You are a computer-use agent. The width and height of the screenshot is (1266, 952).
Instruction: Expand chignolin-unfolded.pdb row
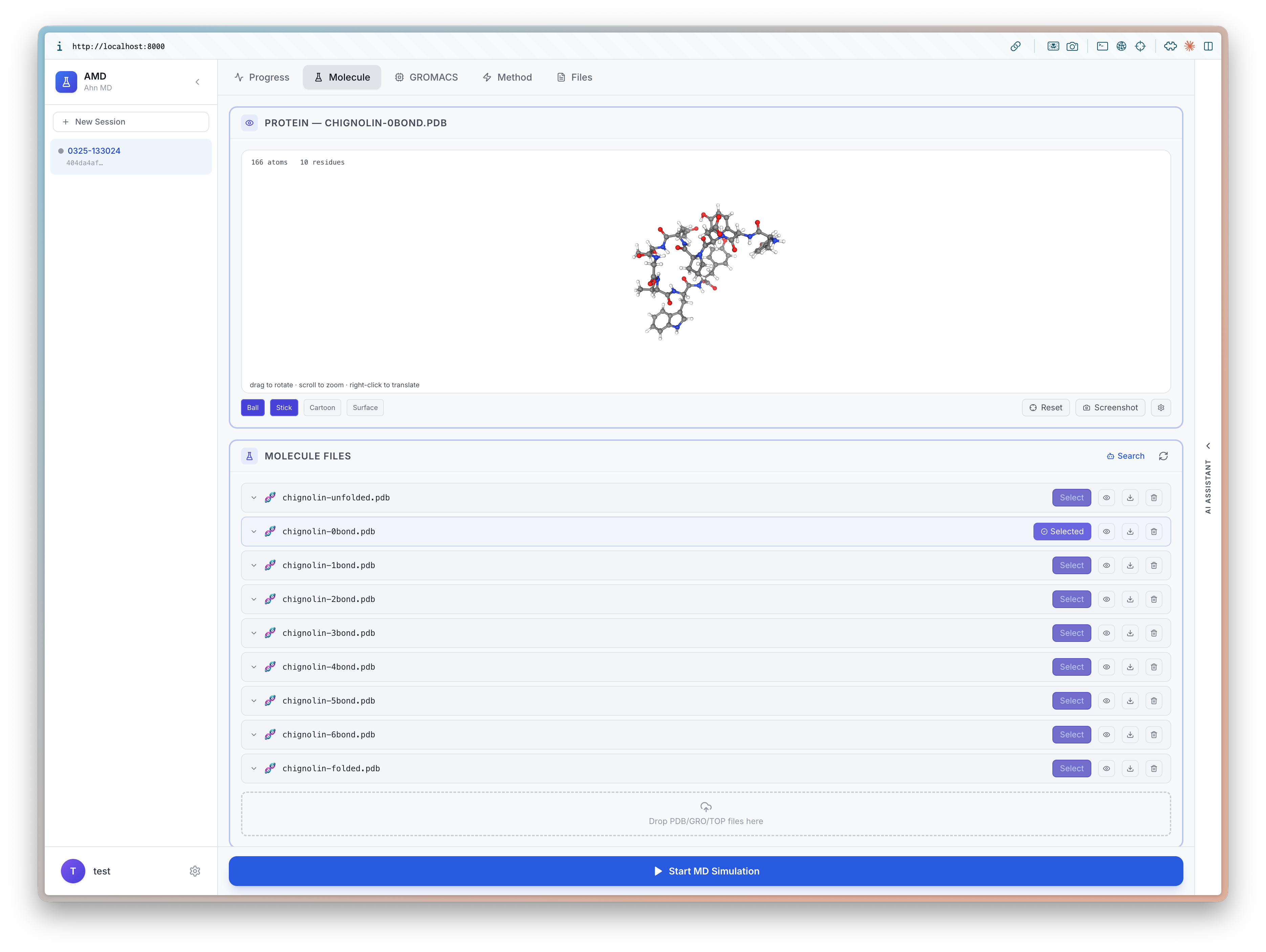click(254, 497)
